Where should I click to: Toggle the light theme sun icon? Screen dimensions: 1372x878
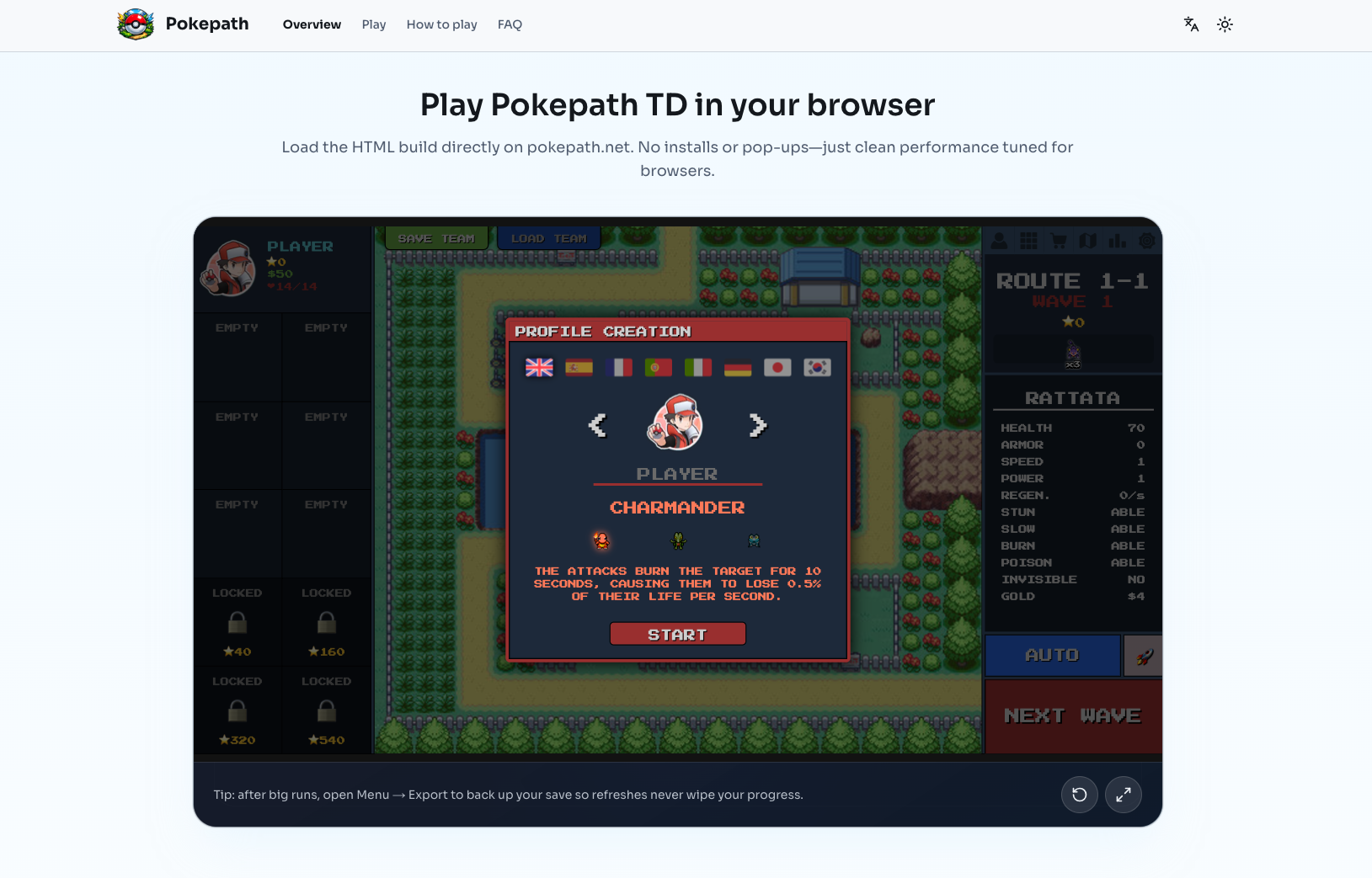tap(1225, 24)
